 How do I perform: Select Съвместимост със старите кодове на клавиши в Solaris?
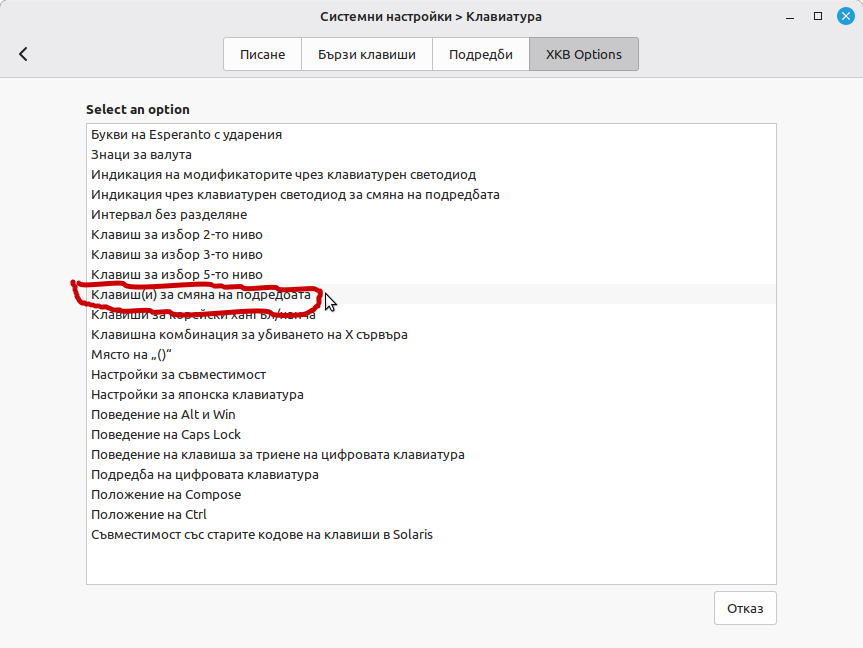432,535
